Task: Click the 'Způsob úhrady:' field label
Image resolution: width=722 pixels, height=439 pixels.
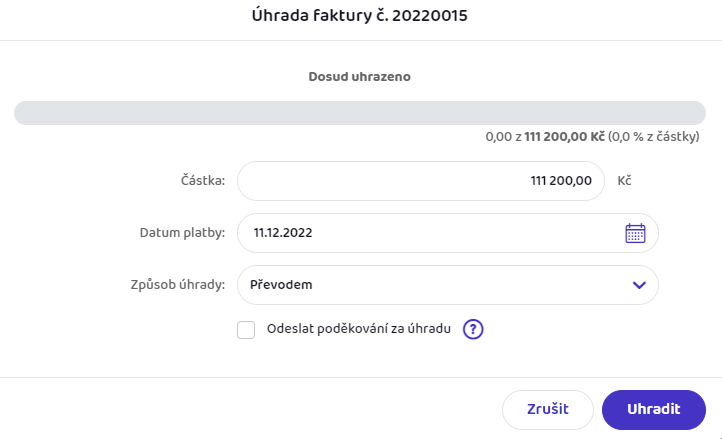Action: point(178,285)
